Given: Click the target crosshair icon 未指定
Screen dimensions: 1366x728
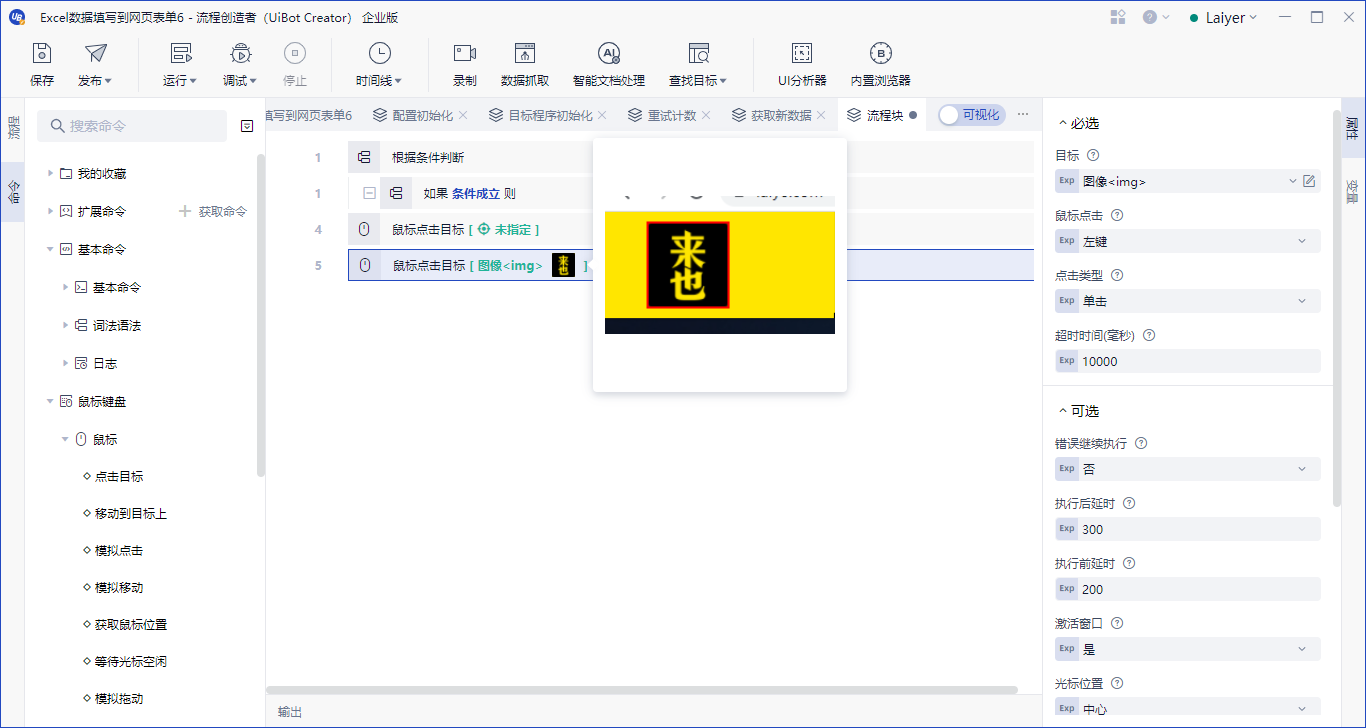Looking at the screenshot, I should coord(484,229).
